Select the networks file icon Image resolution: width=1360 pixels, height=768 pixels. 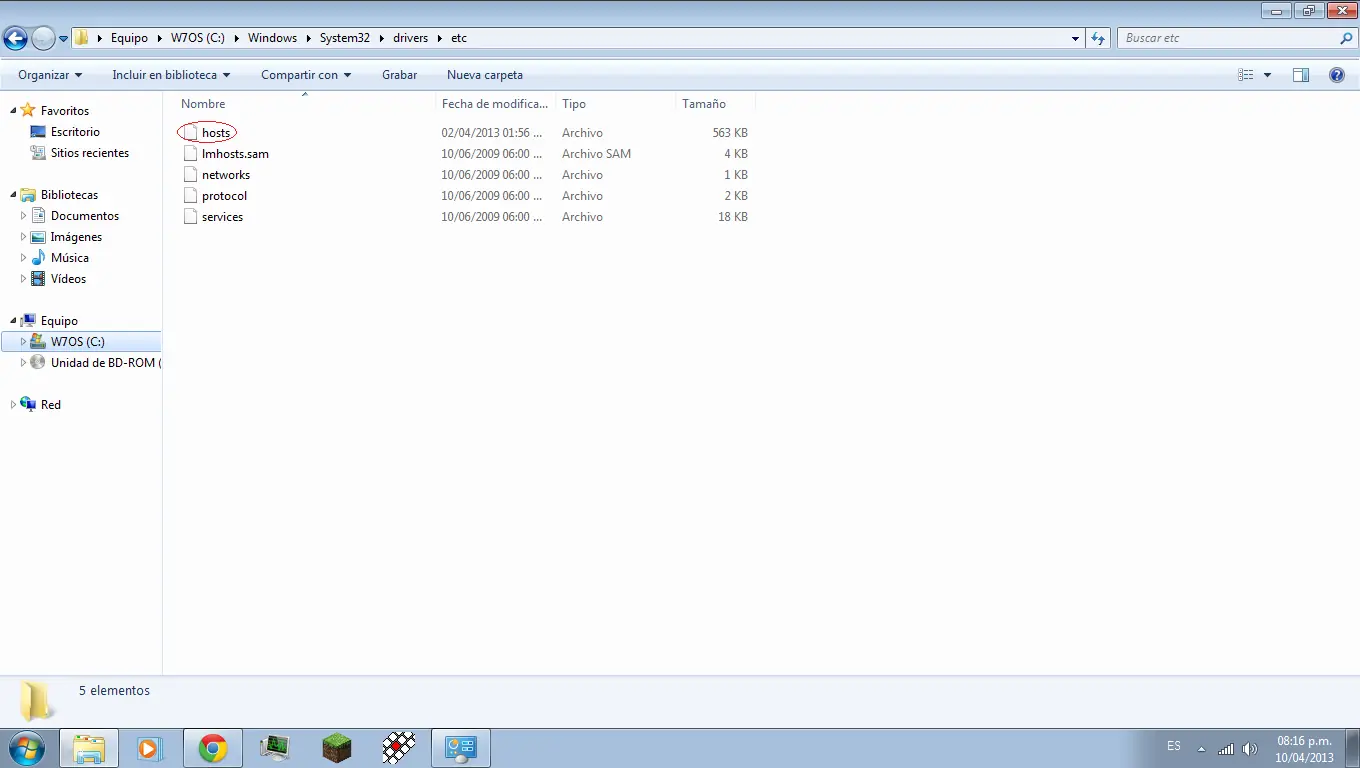point(190,175)
